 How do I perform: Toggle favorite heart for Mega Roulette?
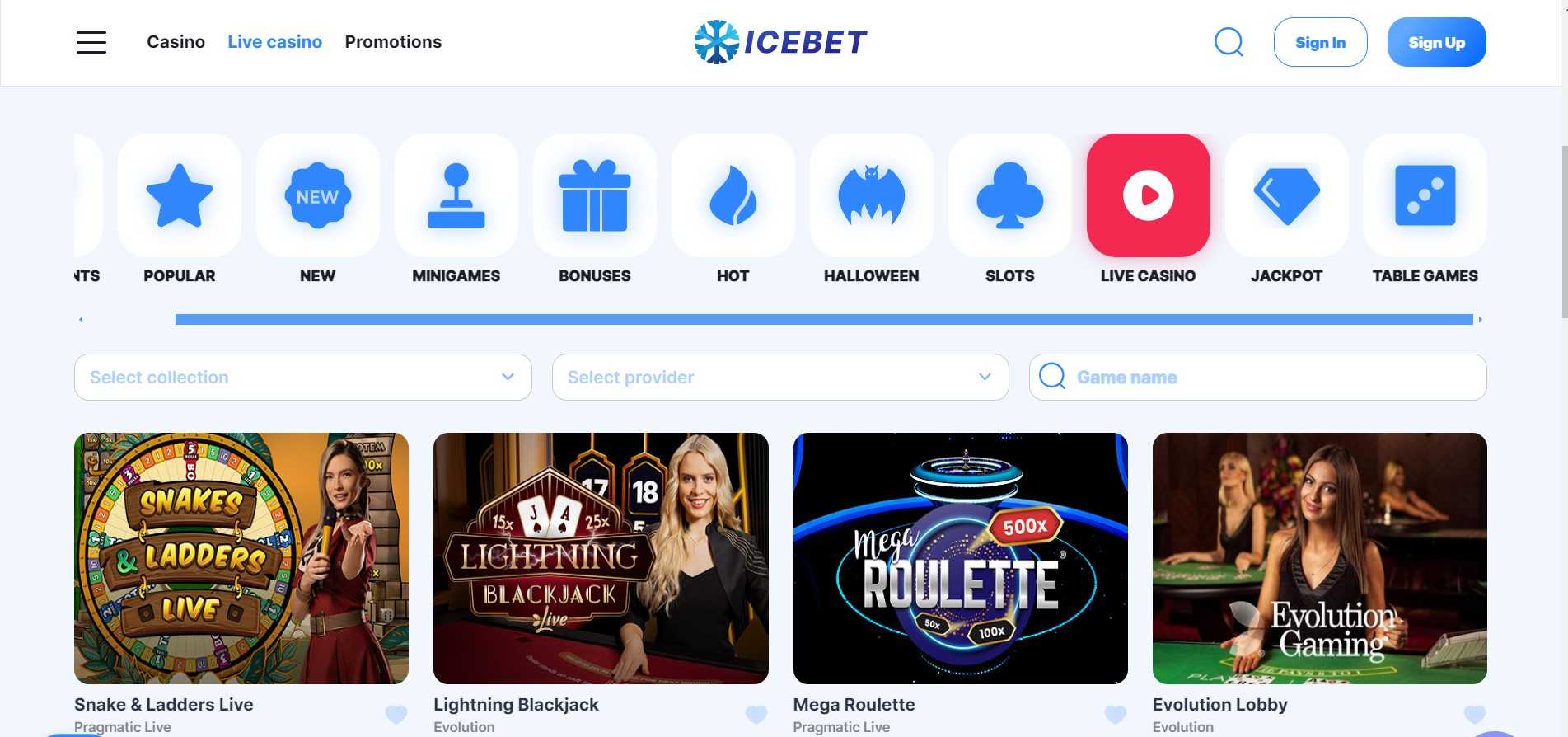(x=1116, y=714)
